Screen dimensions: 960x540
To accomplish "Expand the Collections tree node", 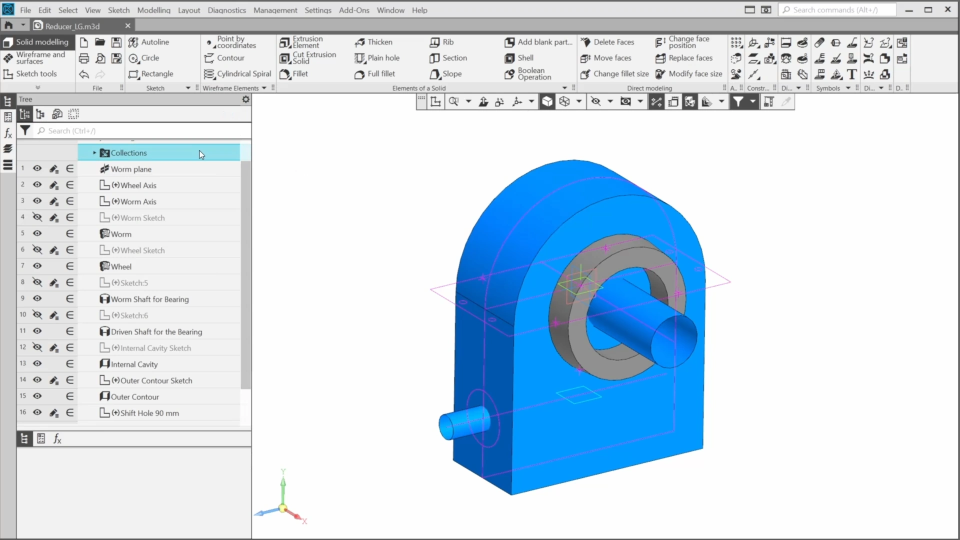I will [x=95, y=153].
